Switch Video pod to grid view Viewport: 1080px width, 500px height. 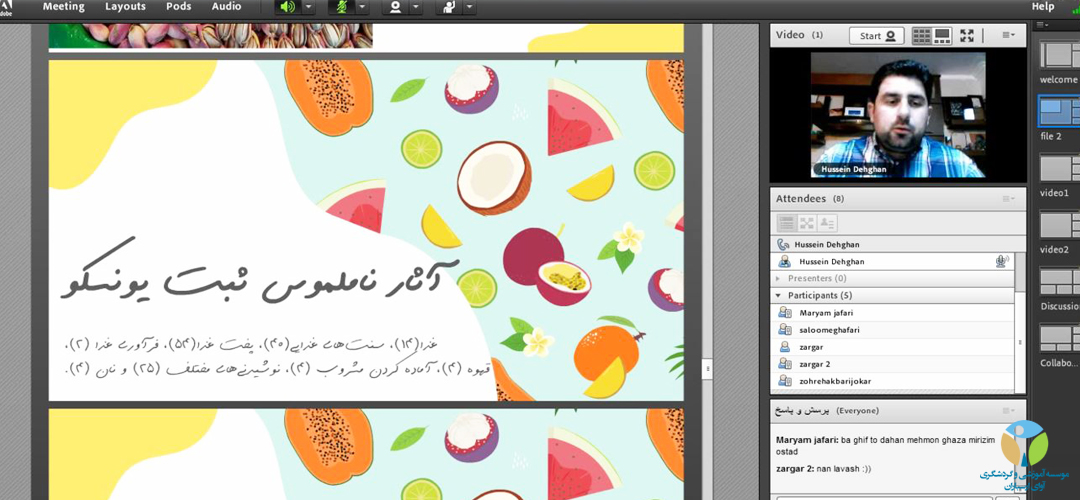[922, 36]
